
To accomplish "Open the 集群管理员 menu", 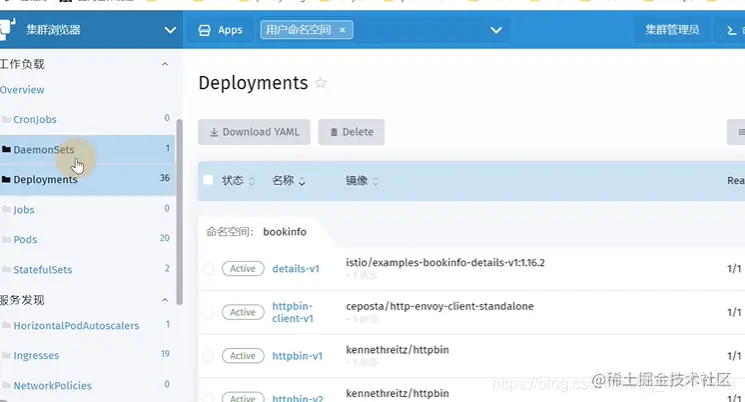I will (x=672, y=30).
